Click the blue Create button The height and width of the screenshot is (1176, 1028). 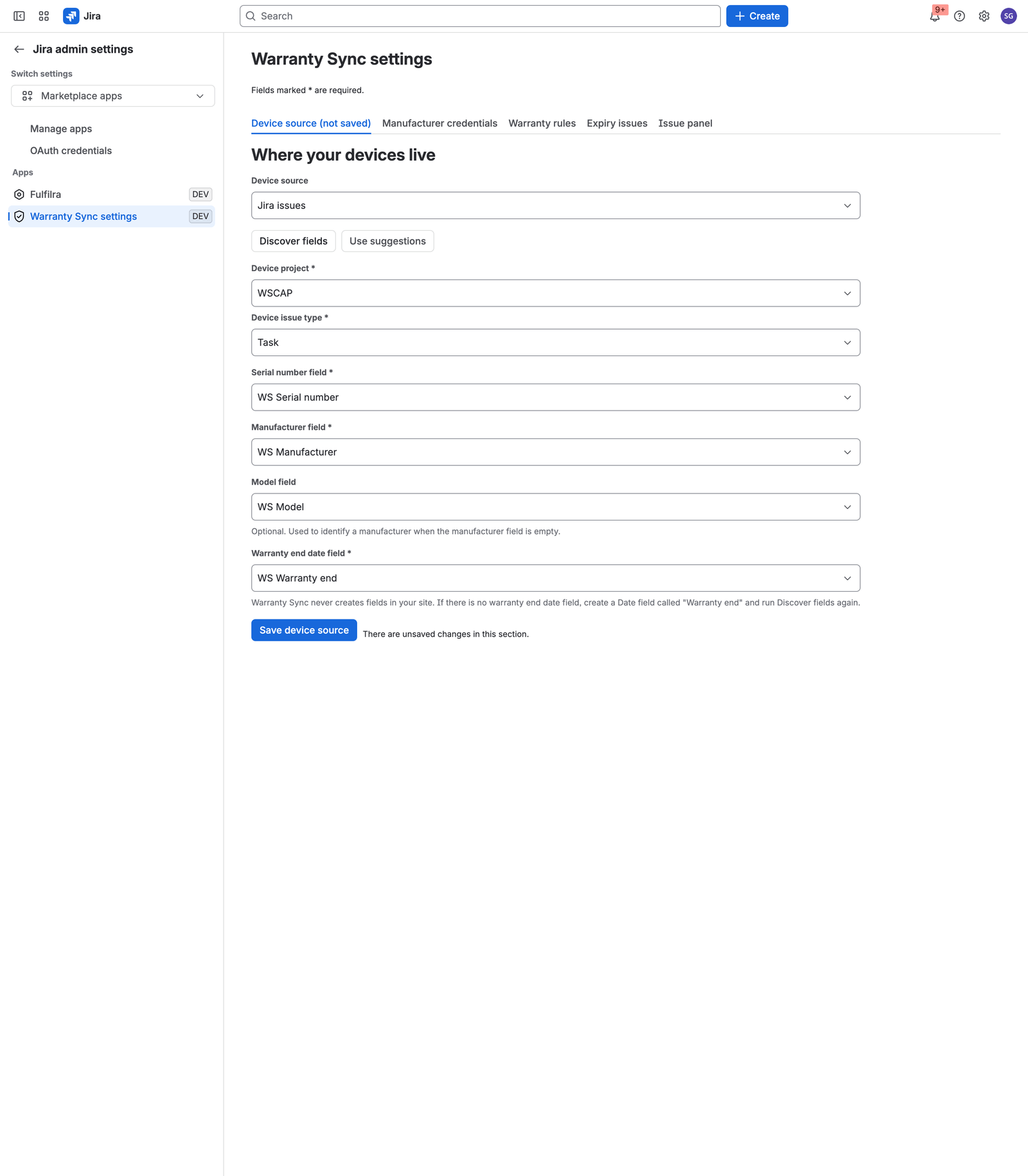757,16
